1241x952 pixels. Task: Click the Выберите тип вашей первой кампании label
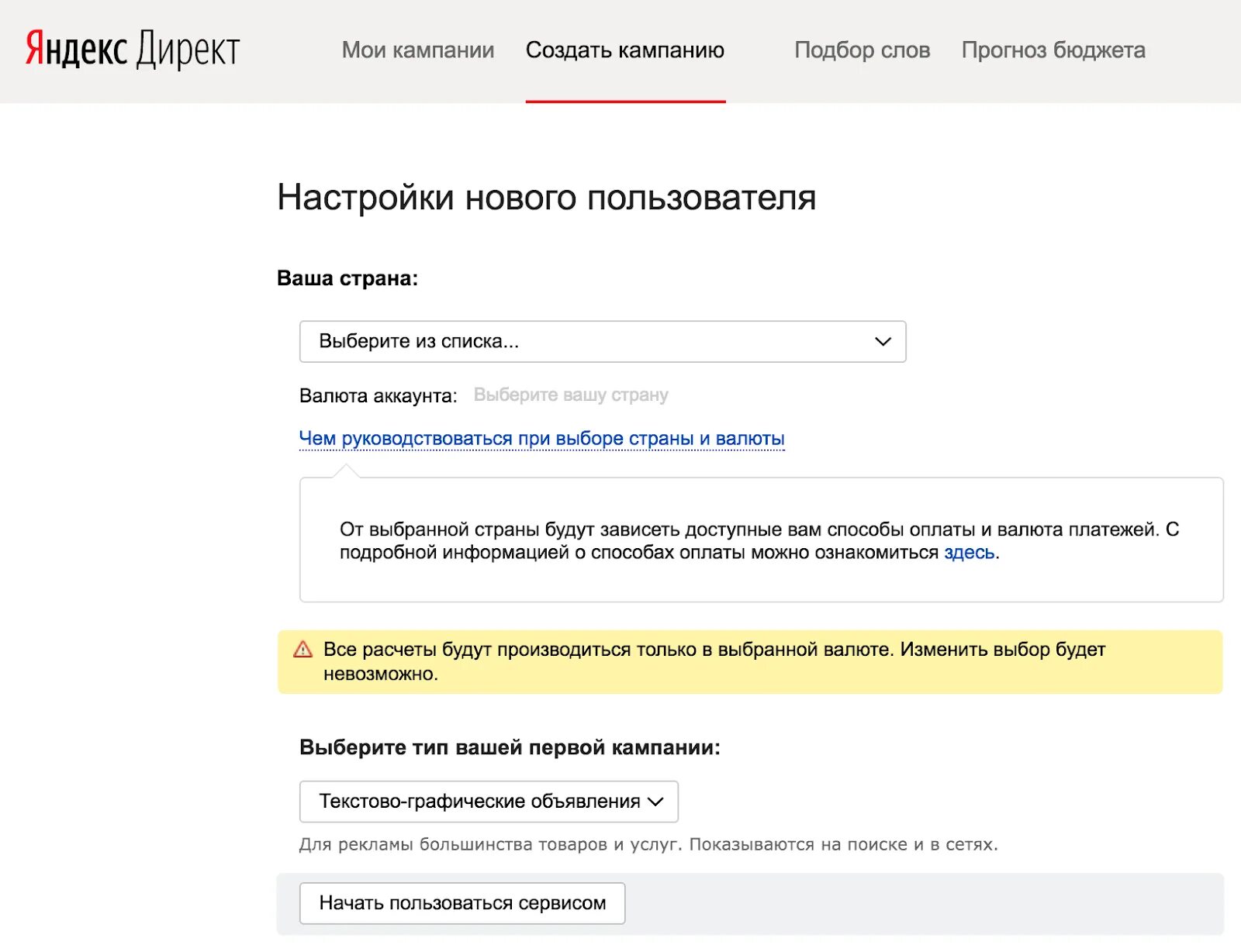[x=510, y=747]
